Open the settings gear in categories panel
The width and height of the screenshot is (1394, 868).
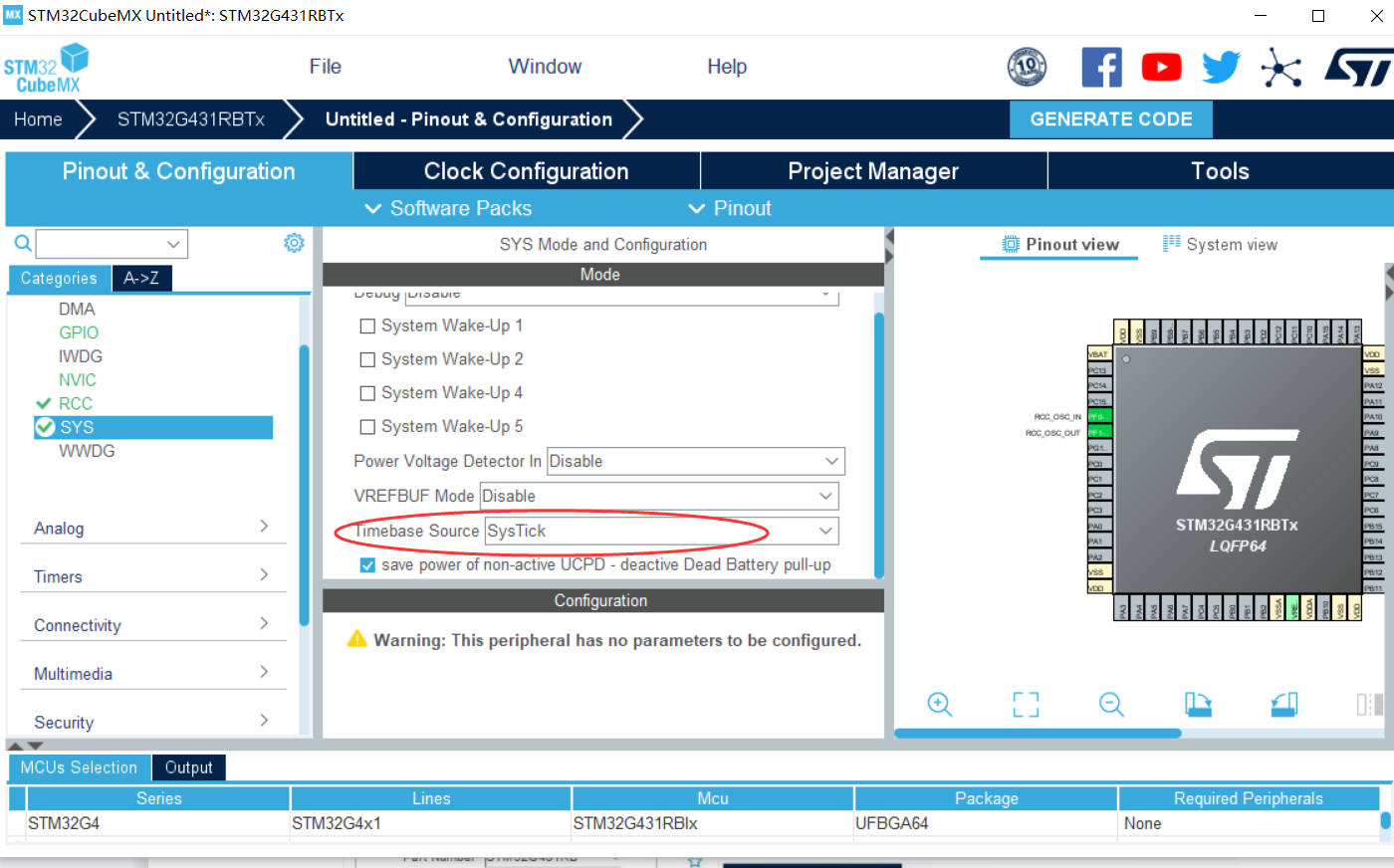(294, 243)
